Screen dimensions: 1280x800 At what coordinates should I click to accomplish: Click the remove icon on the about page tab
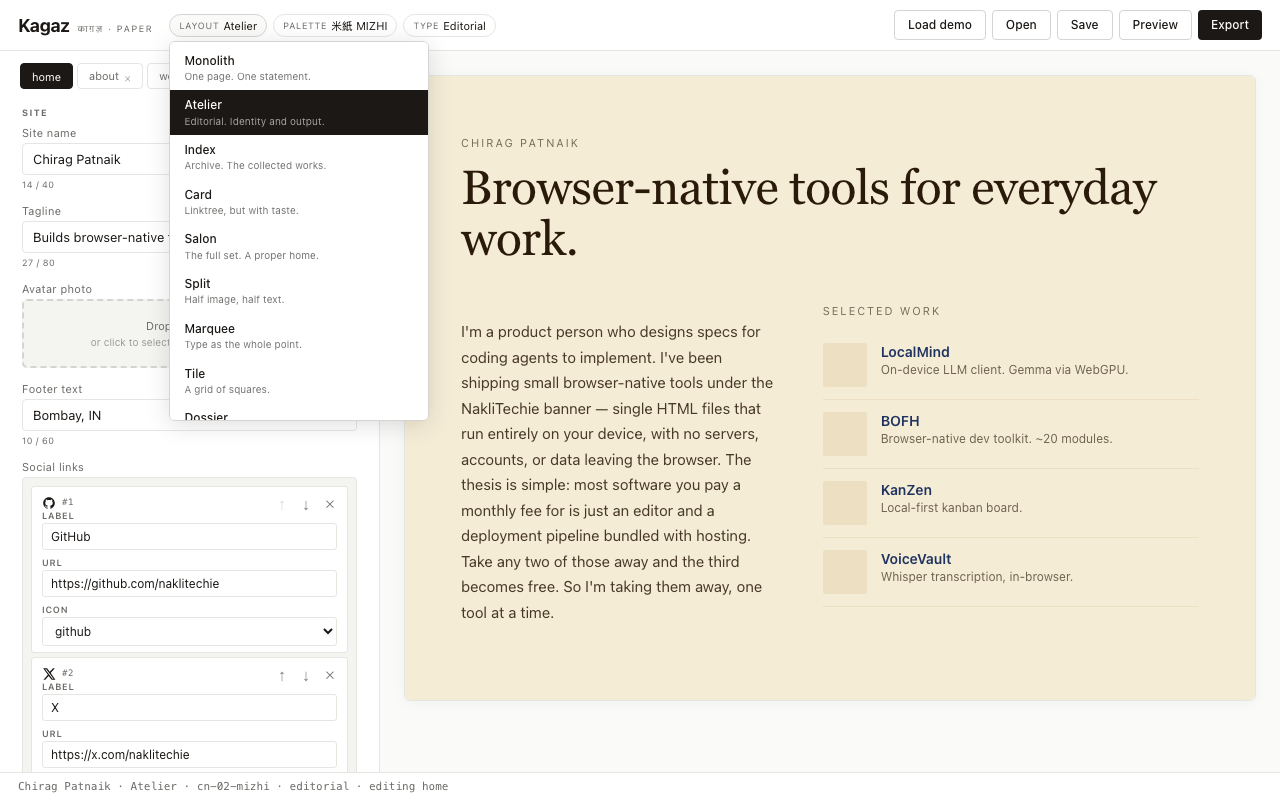(x=127, y=76)
